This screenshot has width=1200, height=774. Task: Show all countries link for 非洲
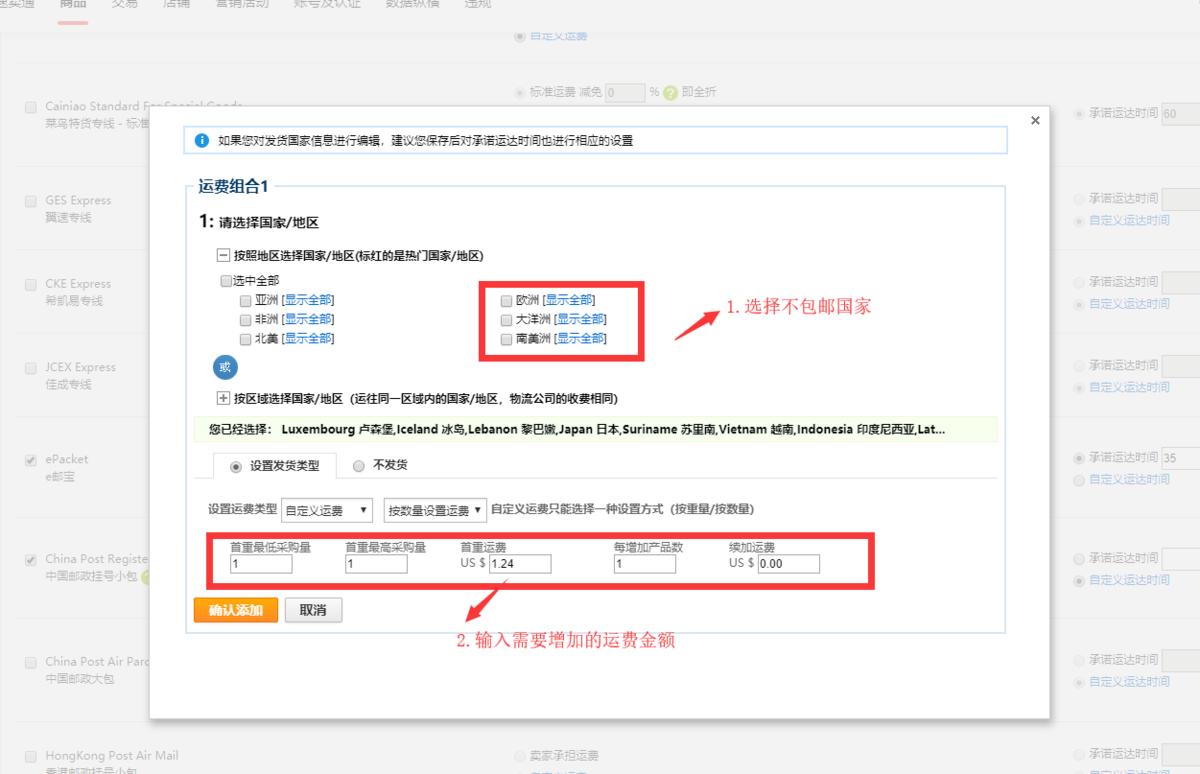point(307,319)
